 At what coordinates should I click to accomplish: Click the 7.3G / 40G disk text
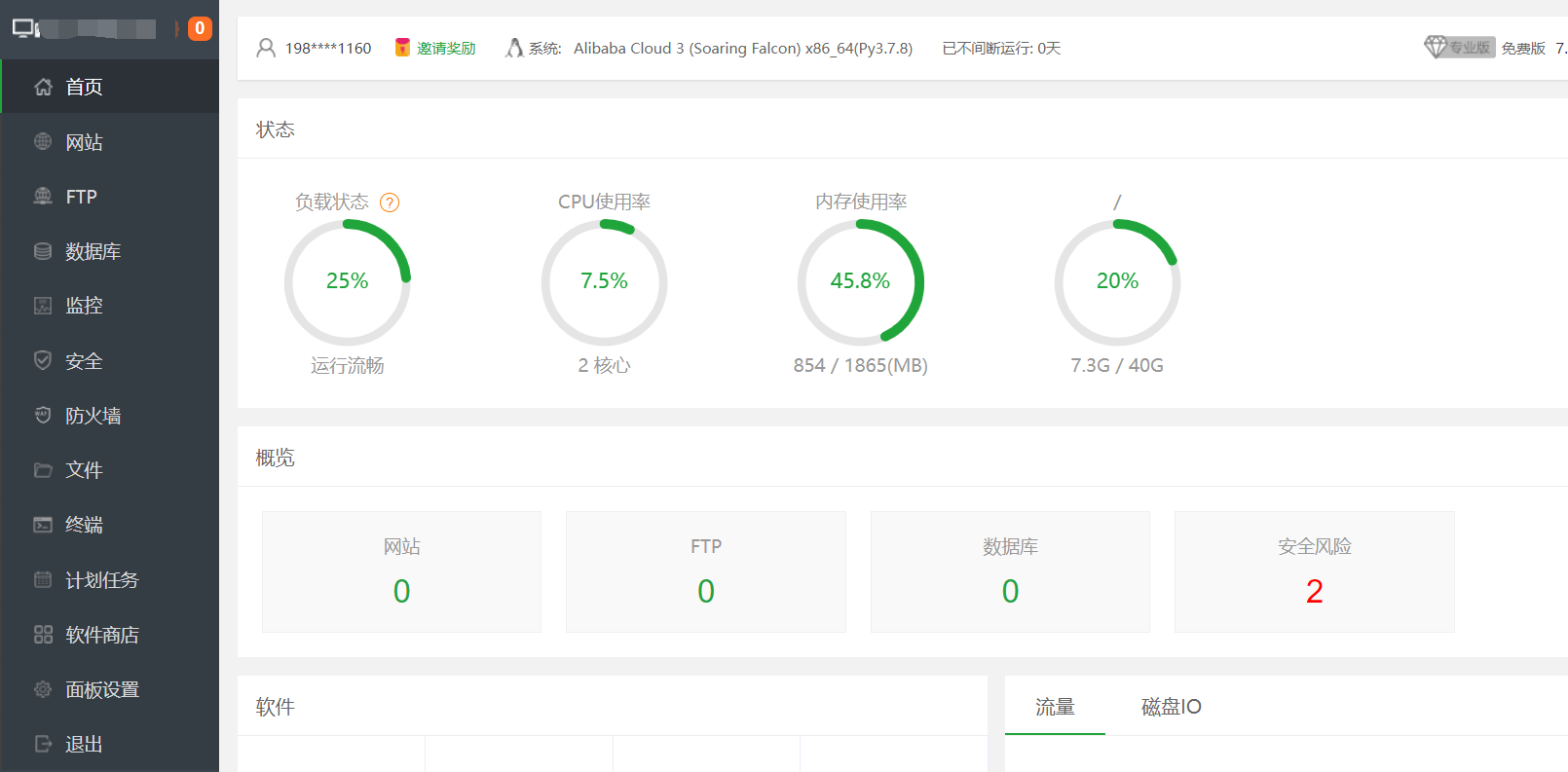click(x=1117, y=365)
